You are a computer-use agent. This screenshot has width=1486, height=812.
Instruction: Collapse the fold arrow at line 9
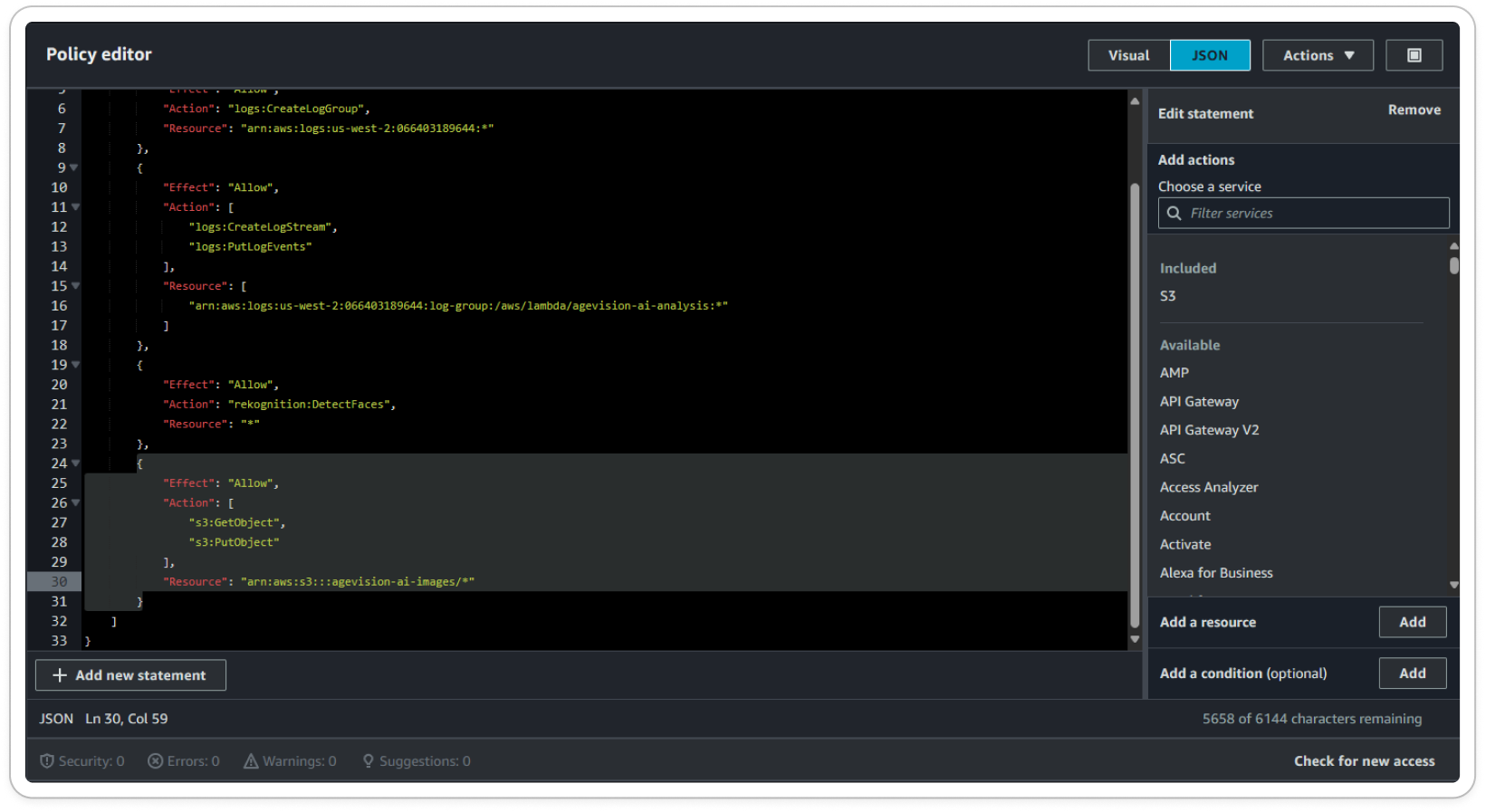coord(74,167)
